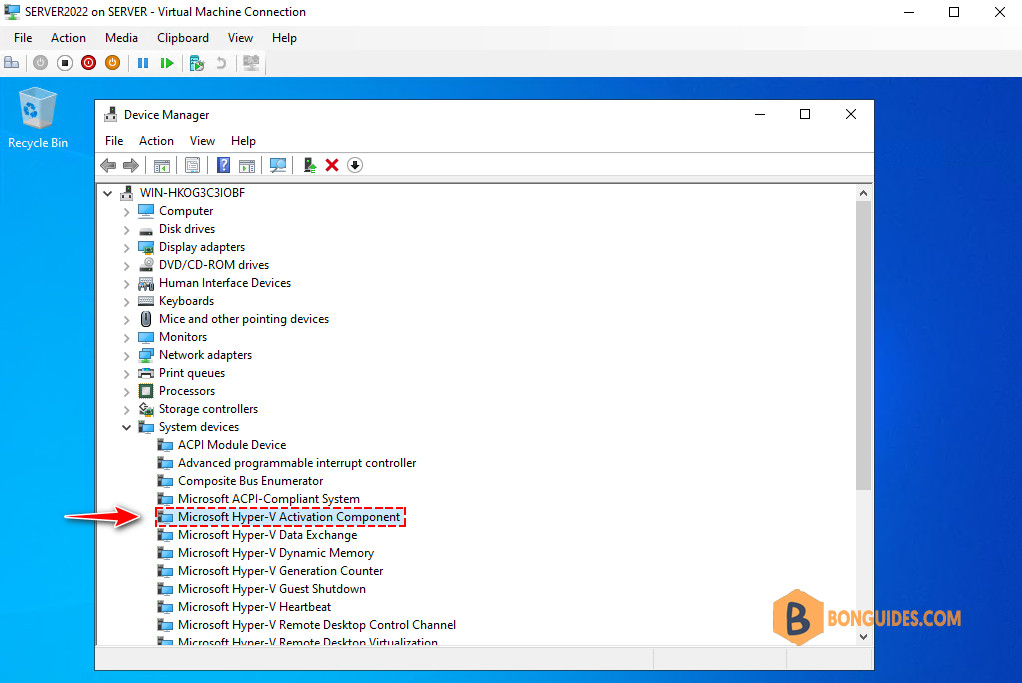Expand the Display adapters category
This screenshot has height=683, width=1022.
pyautogui.click(x=126, y=247)
